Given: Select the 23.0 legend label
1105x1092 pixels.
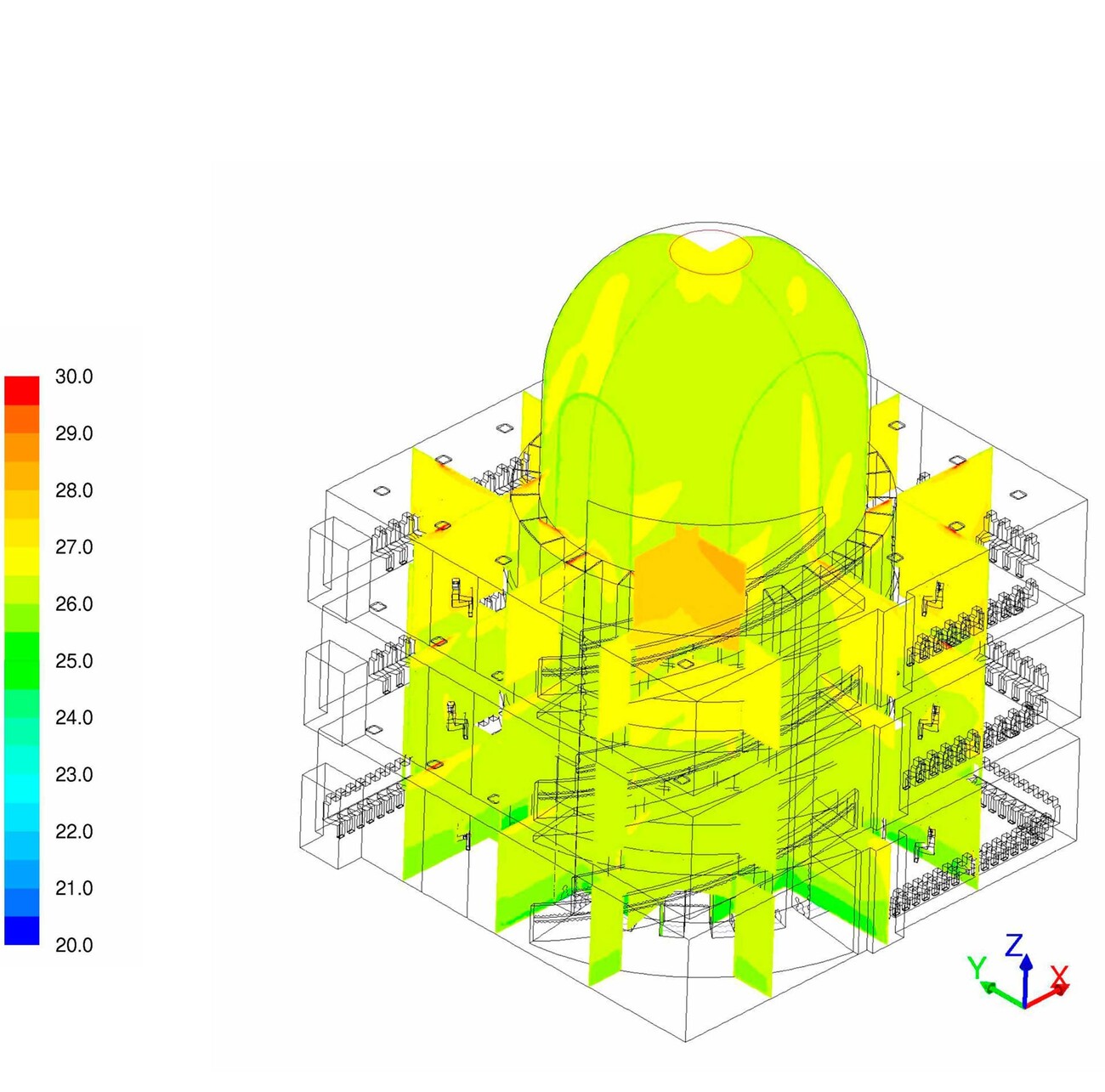Looking at the screenshot, I should 74,775.
